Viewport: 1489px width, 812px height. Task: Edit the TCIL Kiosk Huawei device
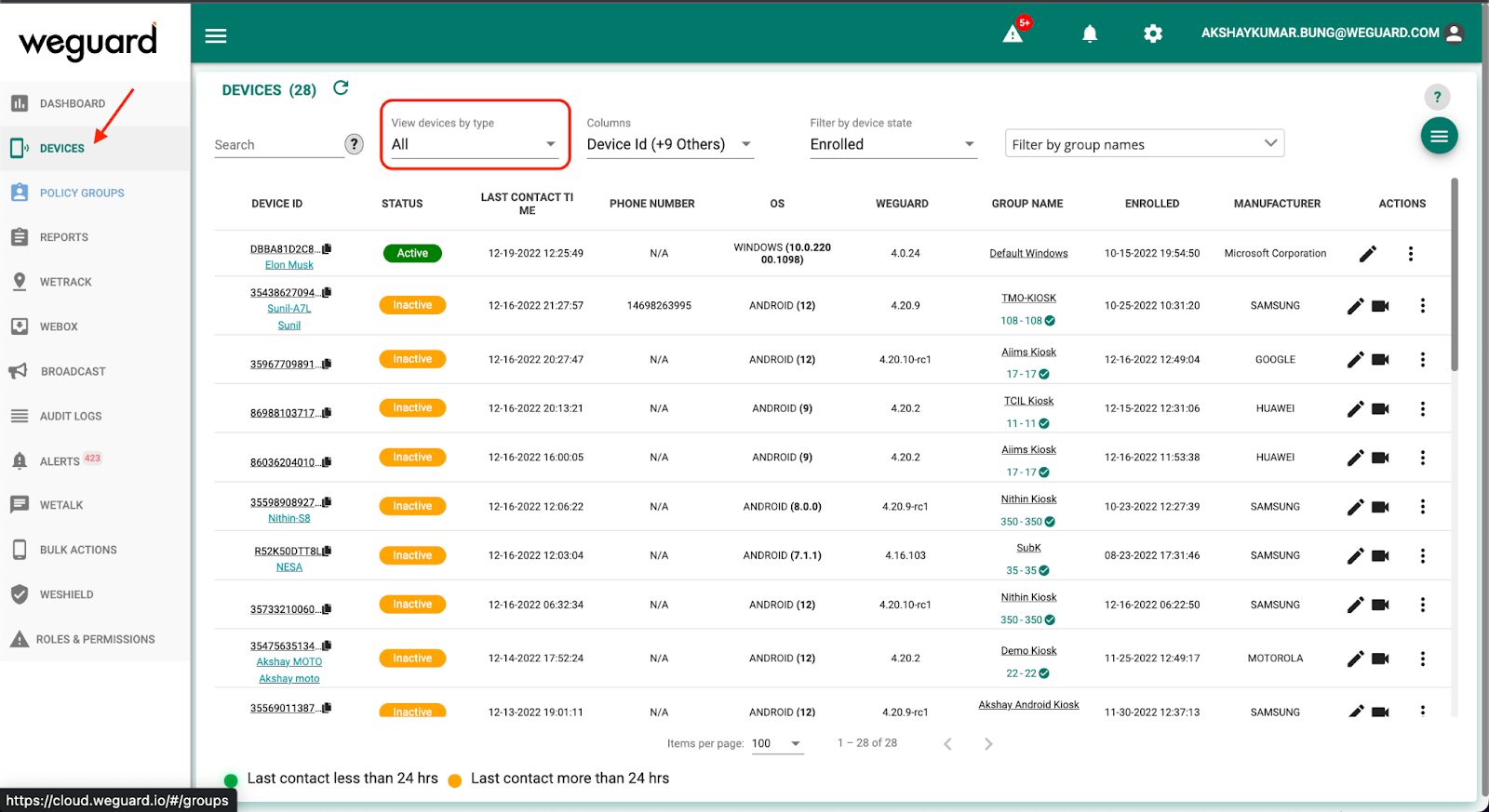click(1355, 409)
